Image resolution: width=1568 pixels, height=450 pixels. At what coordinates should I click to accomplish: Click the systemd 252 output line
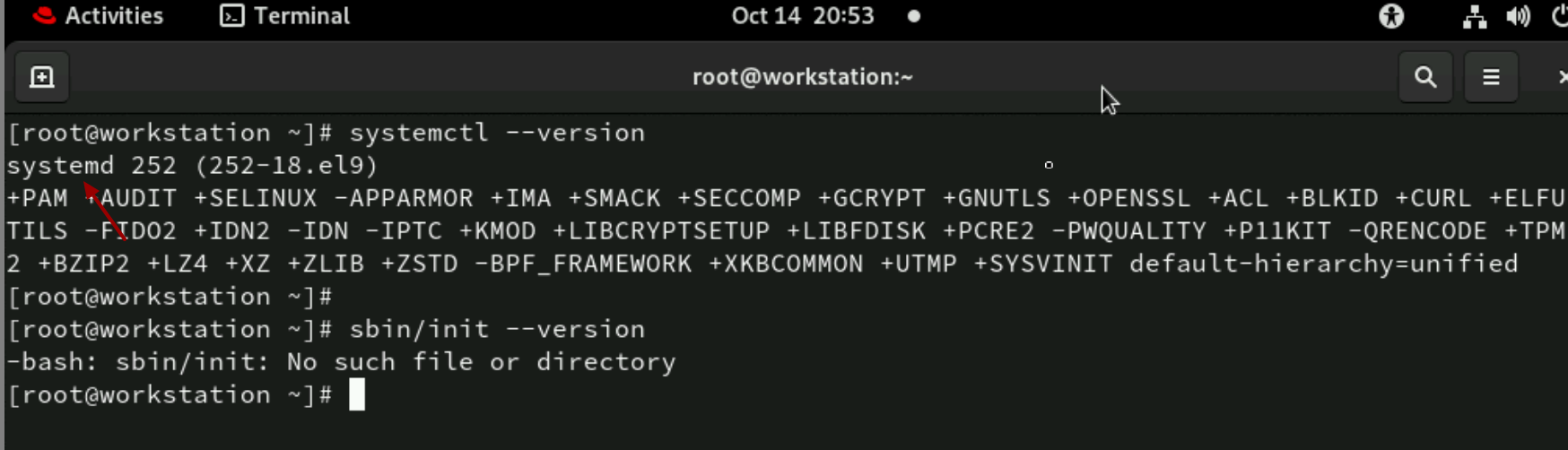tap(192, 166)
